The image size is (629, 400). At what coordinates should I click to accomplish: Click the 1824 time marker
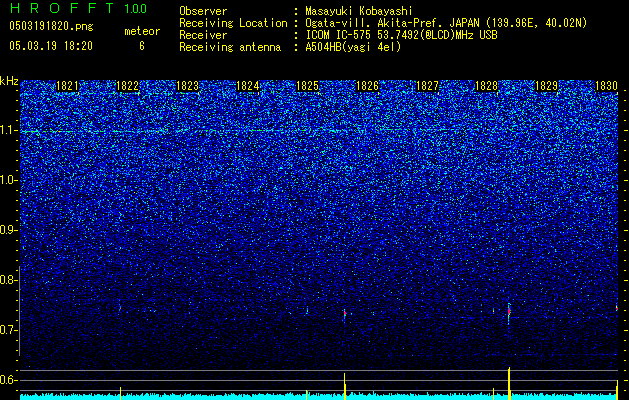tap(248, 86)
